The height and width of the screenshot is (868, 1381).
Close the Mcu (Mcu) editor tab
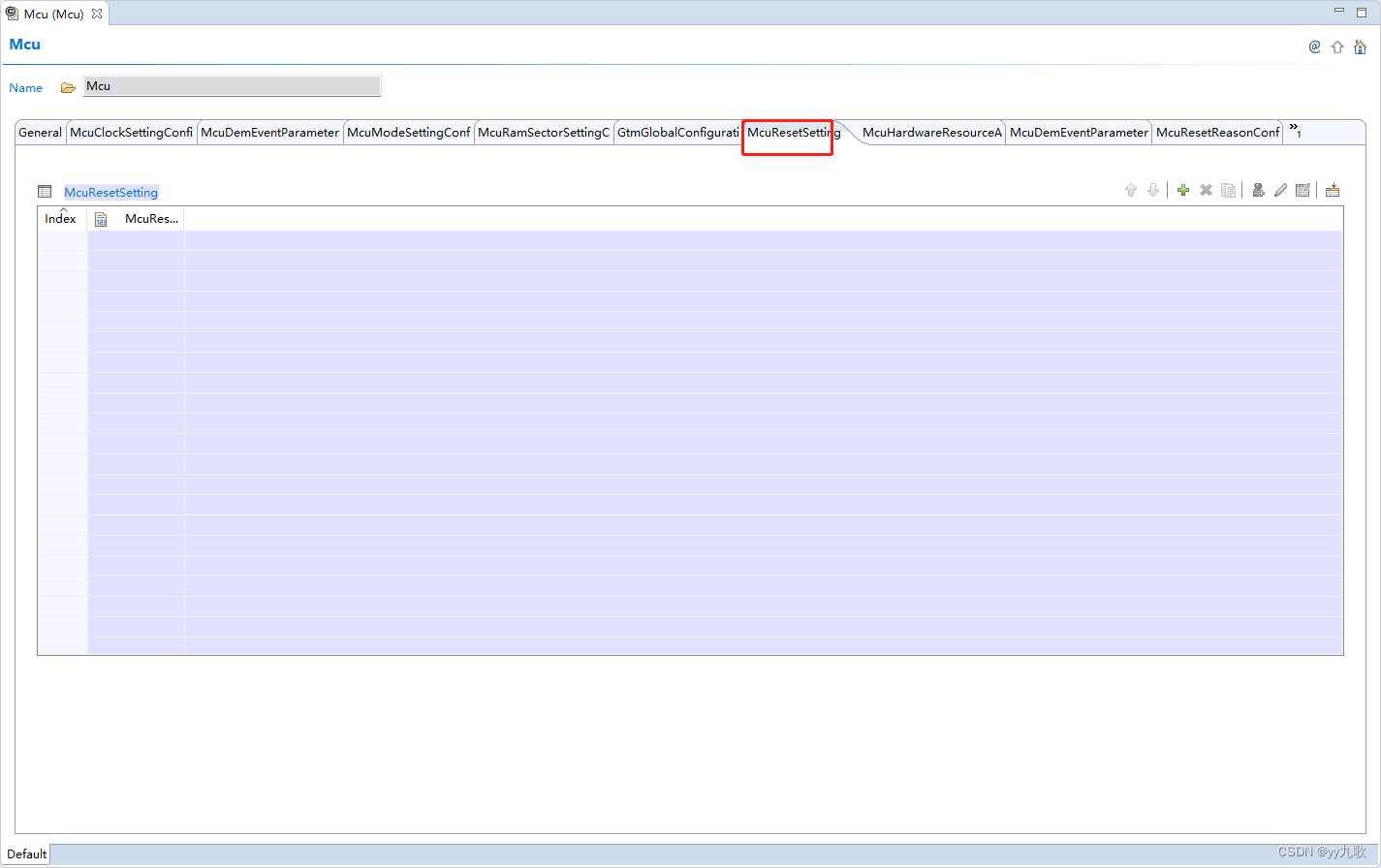pyautogui.click(x=96, y=14)
